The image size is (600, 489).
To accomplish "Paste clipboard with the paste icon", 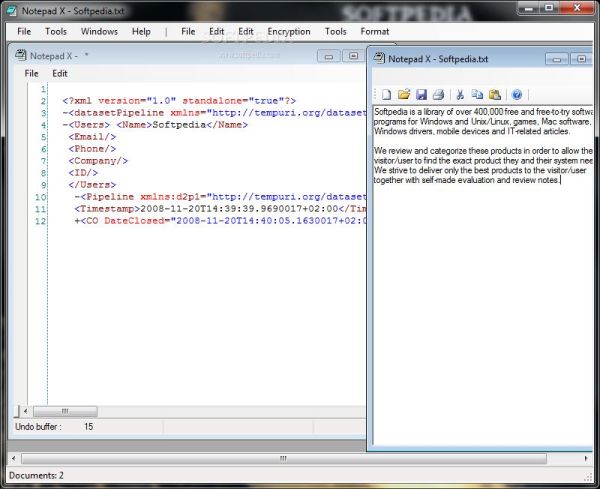I will coord(495,94).
